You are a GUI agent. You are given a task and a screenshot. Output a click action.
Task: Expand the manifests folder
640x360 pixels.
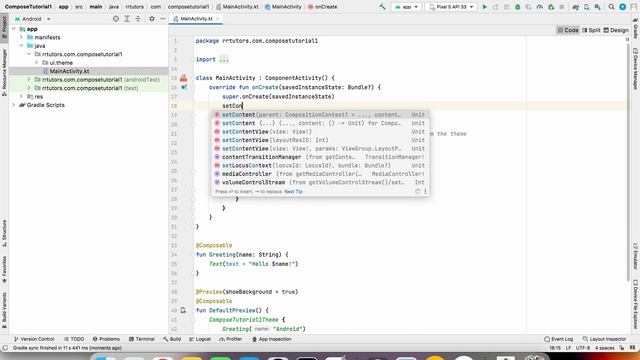pyautogui.click(x=22, y=37)
